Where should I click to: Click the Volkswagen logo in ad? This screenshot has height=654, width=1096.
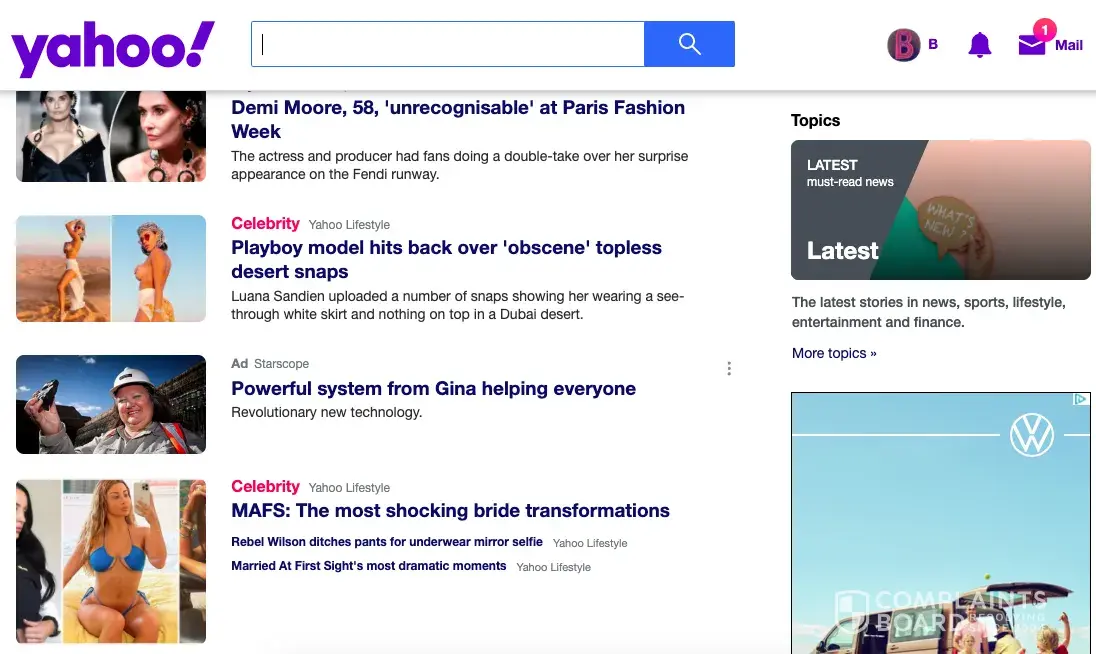[x=1032, y=435]
